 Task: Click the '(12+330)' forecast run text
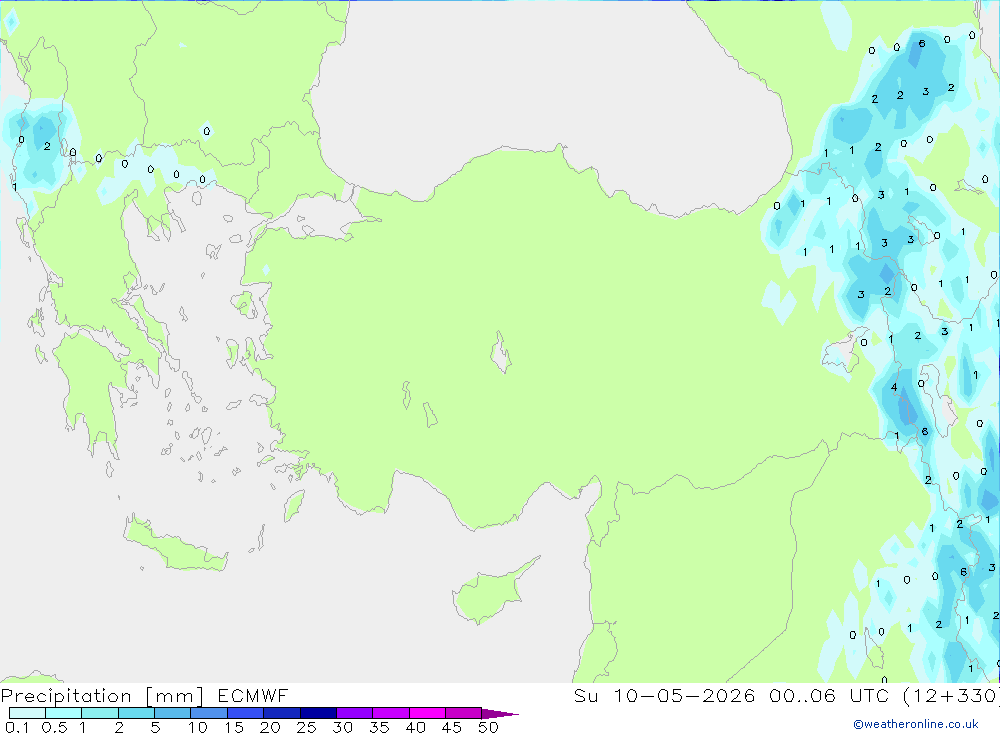[951, 695]
